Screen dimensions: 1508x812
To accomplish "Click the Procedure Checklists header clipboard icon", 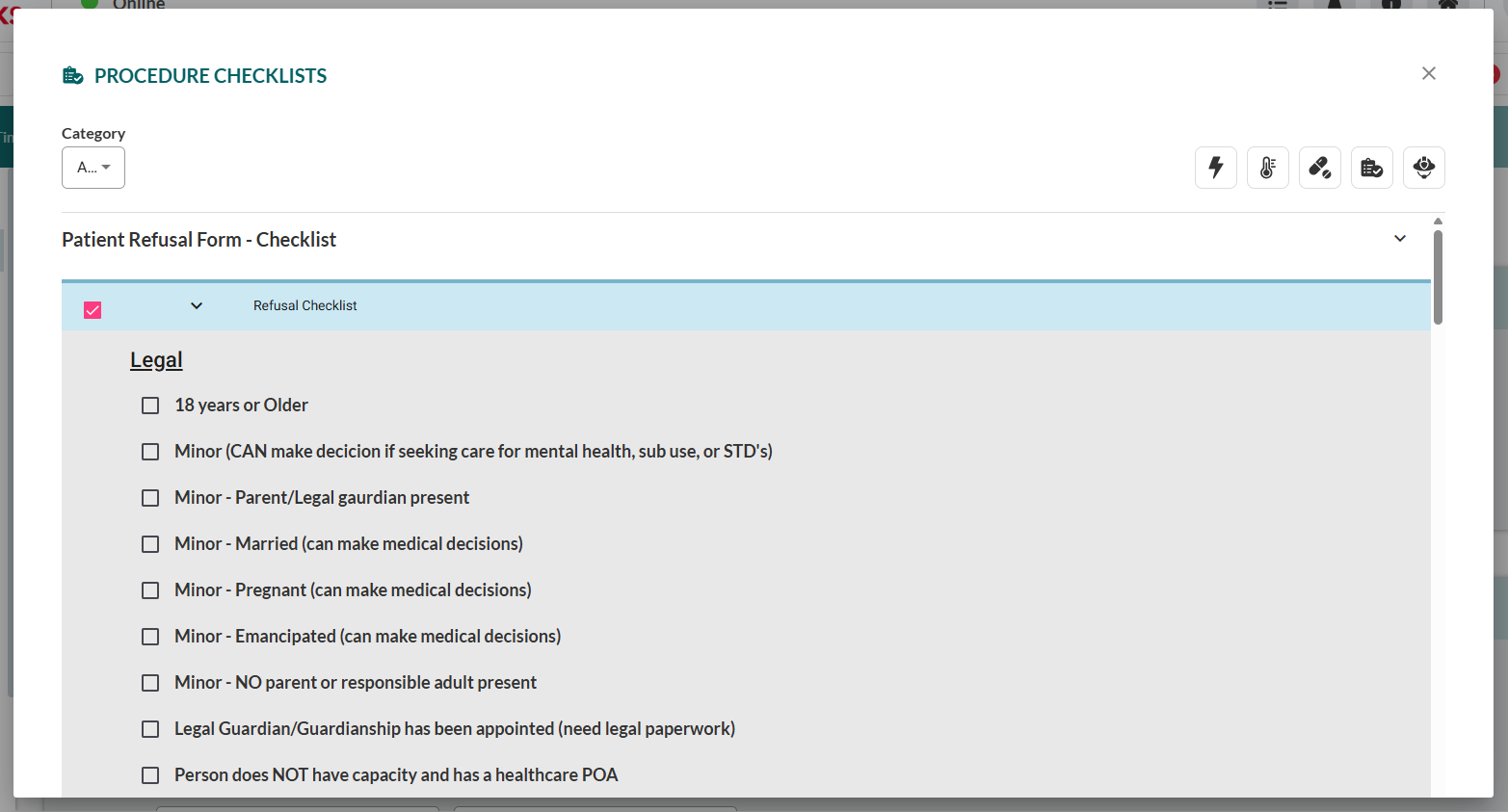I will click(x=72, y=74).
